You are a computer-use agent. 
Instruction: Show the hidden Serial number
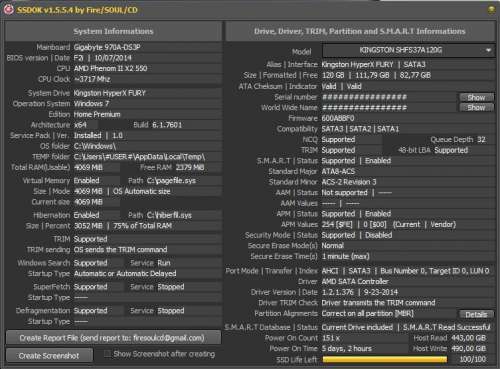[476, 97]
